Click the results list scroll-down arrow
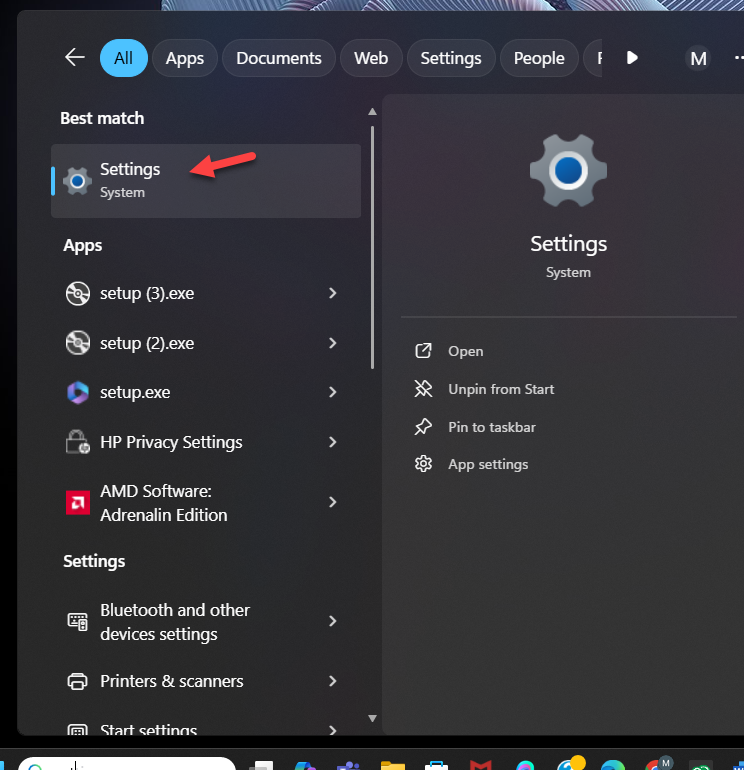 372,718
